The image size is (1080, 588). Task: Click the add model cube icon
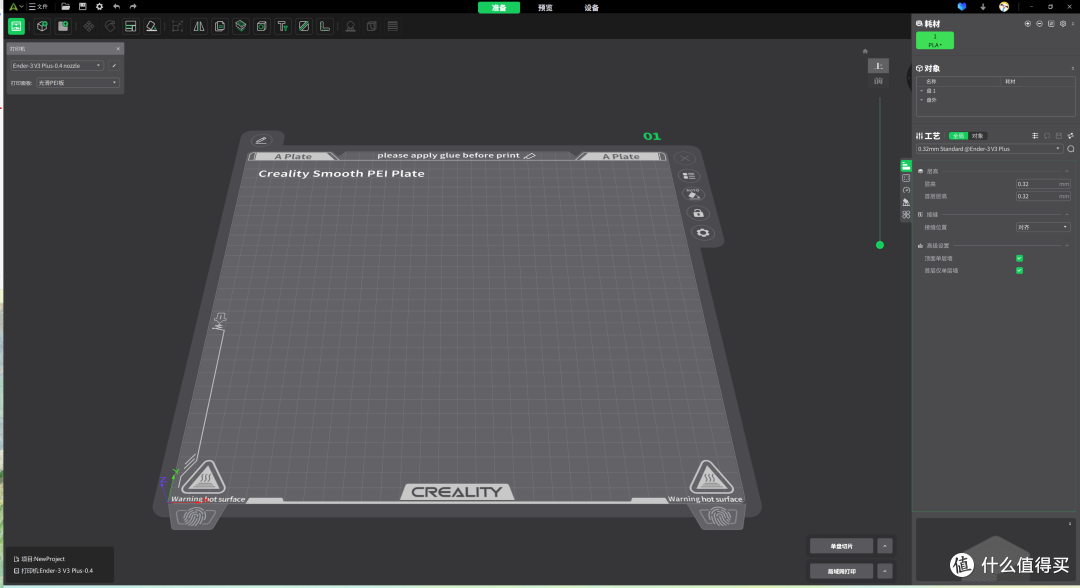tap(42, 26)
